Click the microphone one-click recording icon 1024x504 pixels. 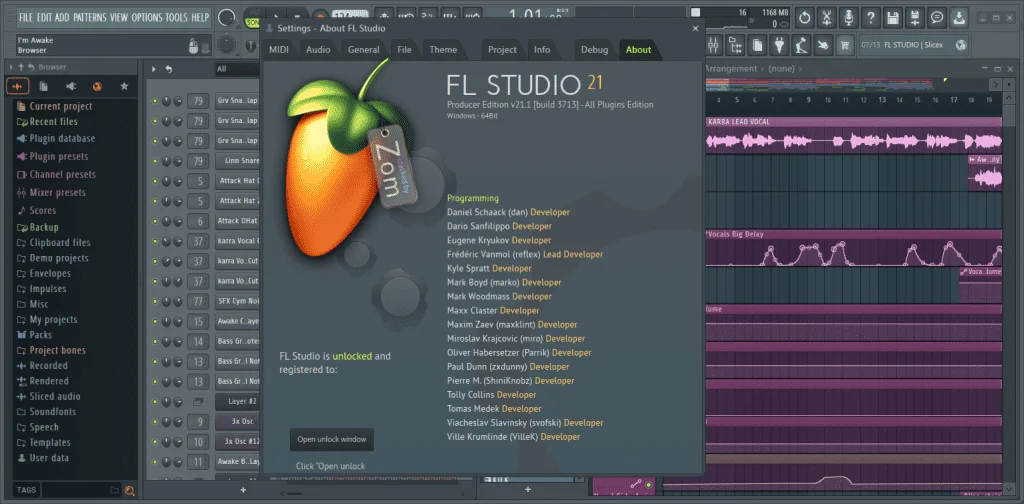click(849, 18)
